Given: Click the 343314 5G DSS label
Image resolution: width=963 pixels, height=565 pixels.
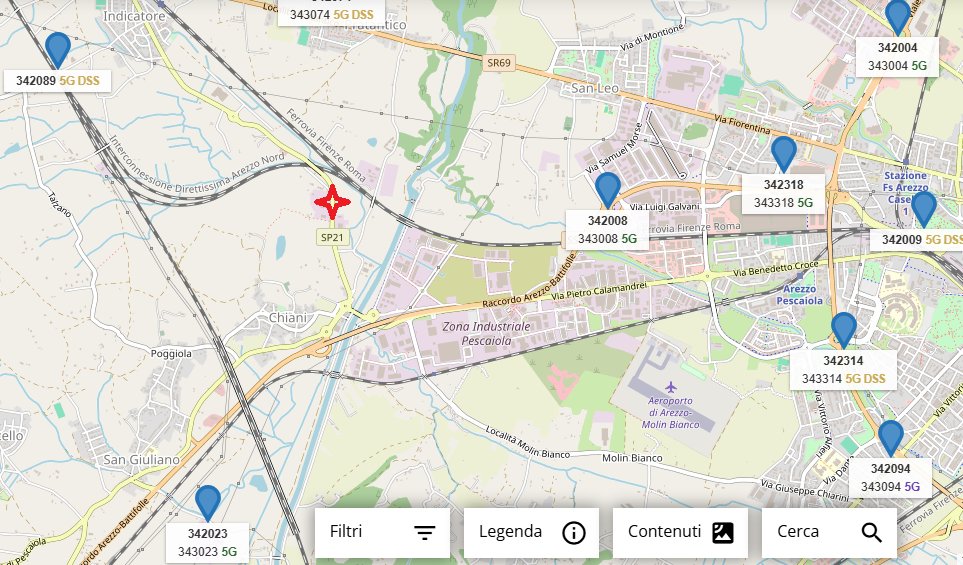Looking at the screenshot, I should (844, 379).
